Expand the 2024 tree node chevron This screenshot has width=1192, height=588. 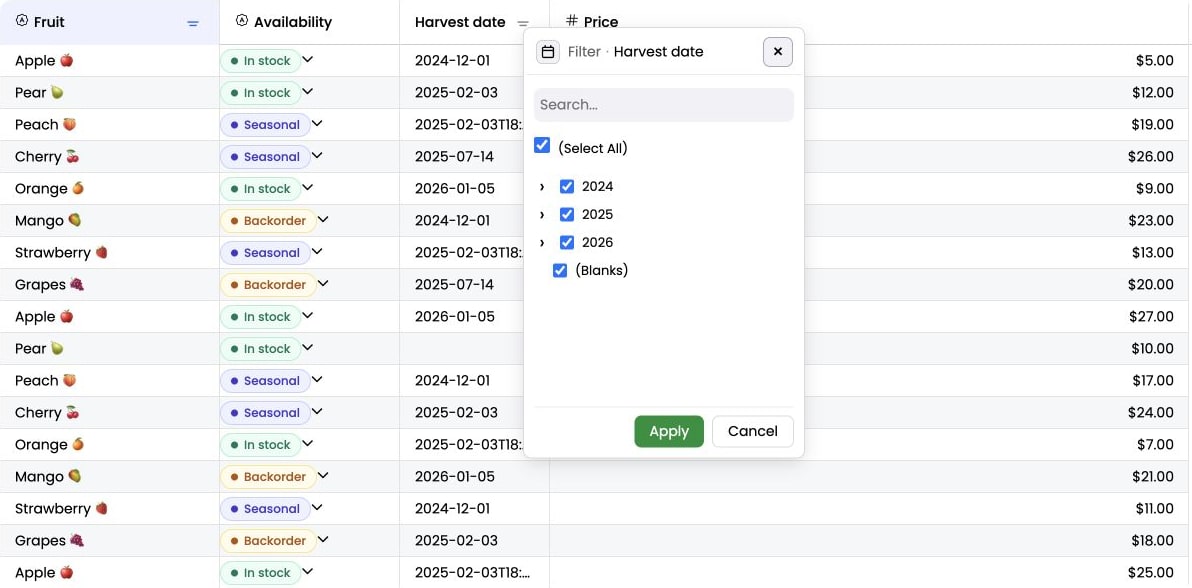tap(542, 187)
